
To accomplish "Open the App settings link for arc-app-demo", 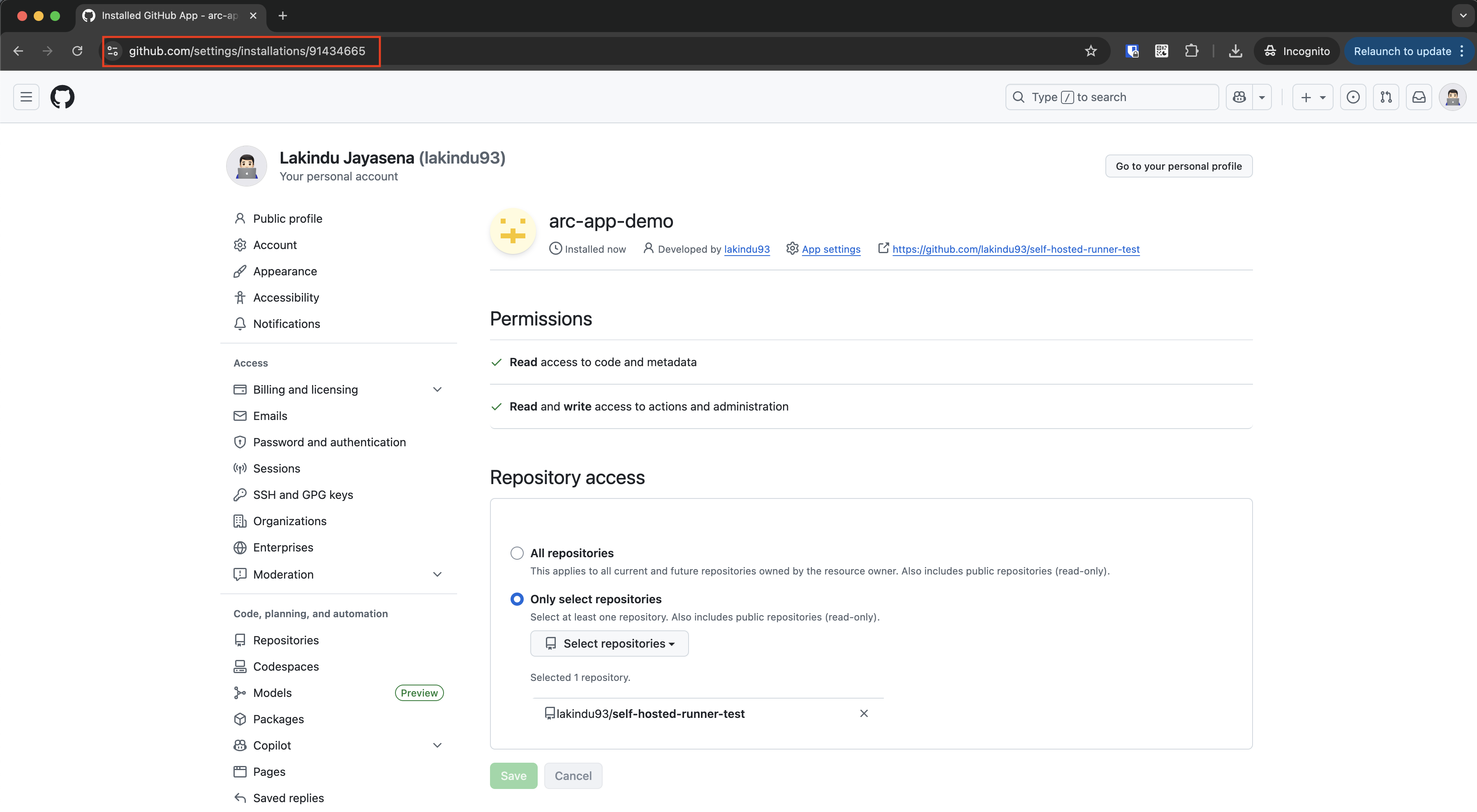I will pos(831,249).
